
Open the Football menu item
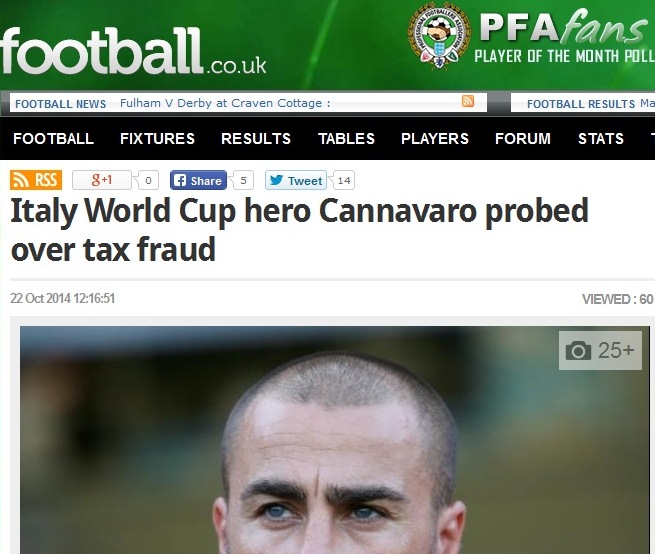pyautogui.click(x=53, y=138)
